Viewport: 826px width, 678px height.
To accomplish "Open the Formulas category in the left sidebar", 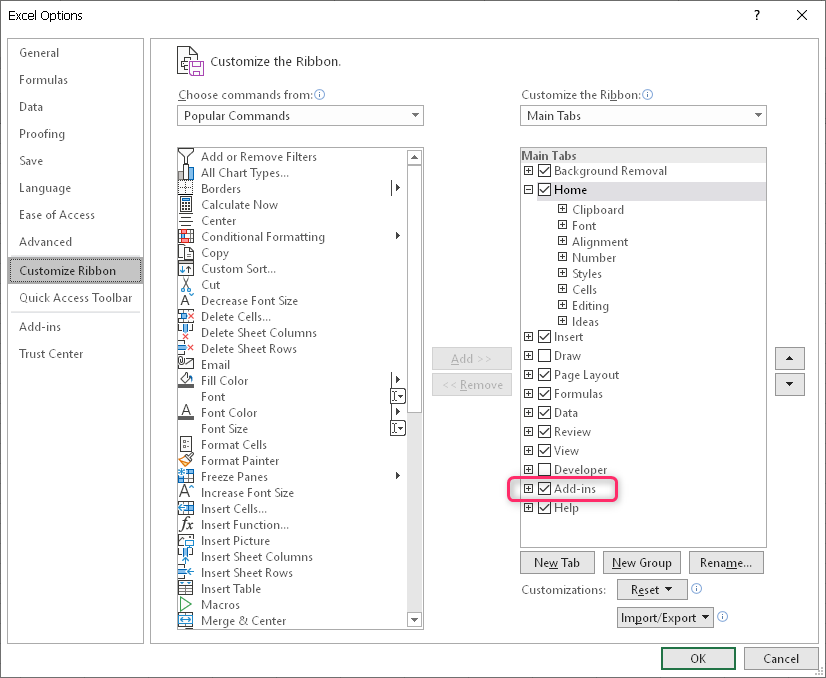I will coord(75,80).
